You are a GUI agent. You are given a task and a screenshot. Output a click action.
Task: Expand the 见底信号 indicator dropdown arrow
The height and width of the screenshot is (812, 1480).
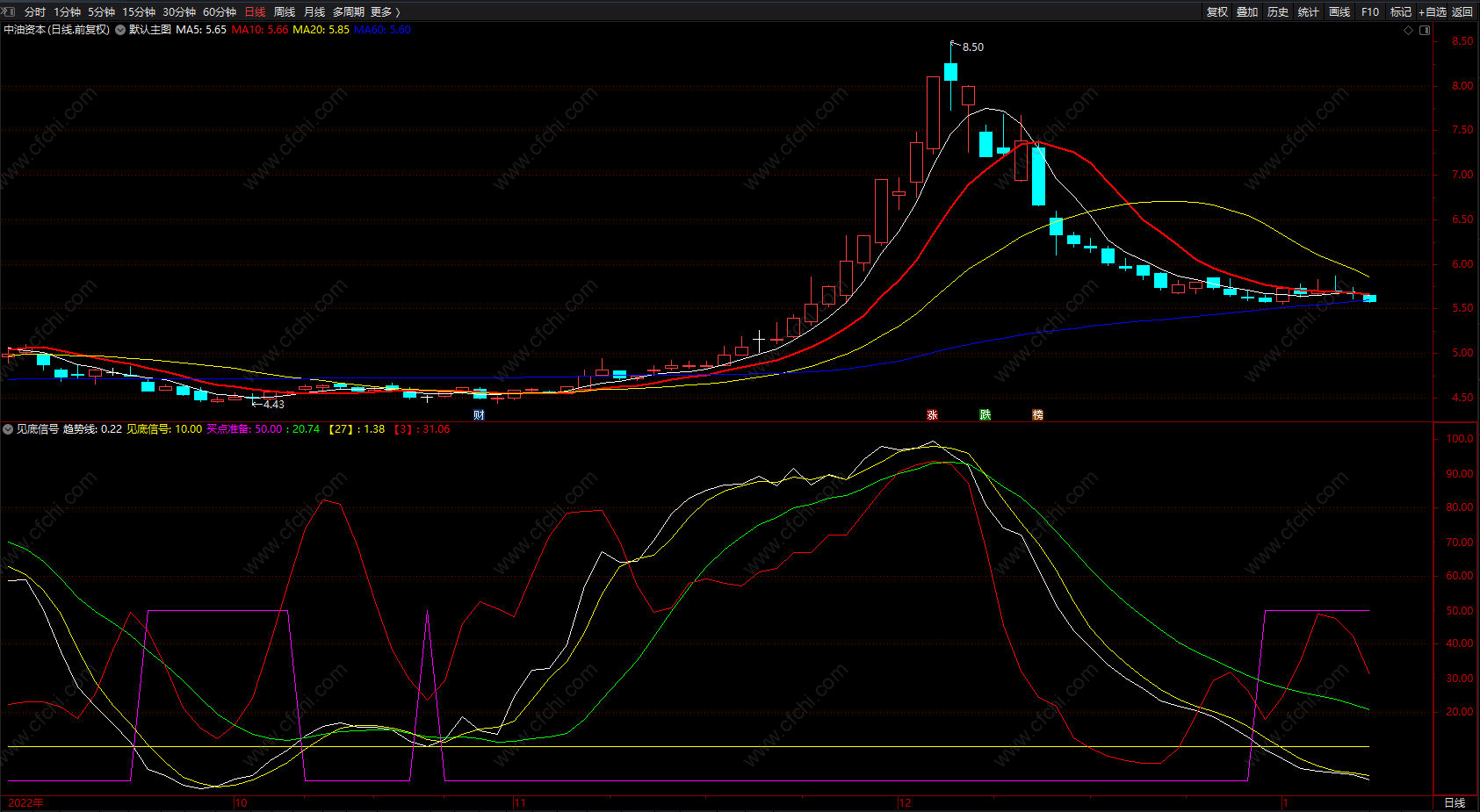pyautogui.click(x=8, y=429)
